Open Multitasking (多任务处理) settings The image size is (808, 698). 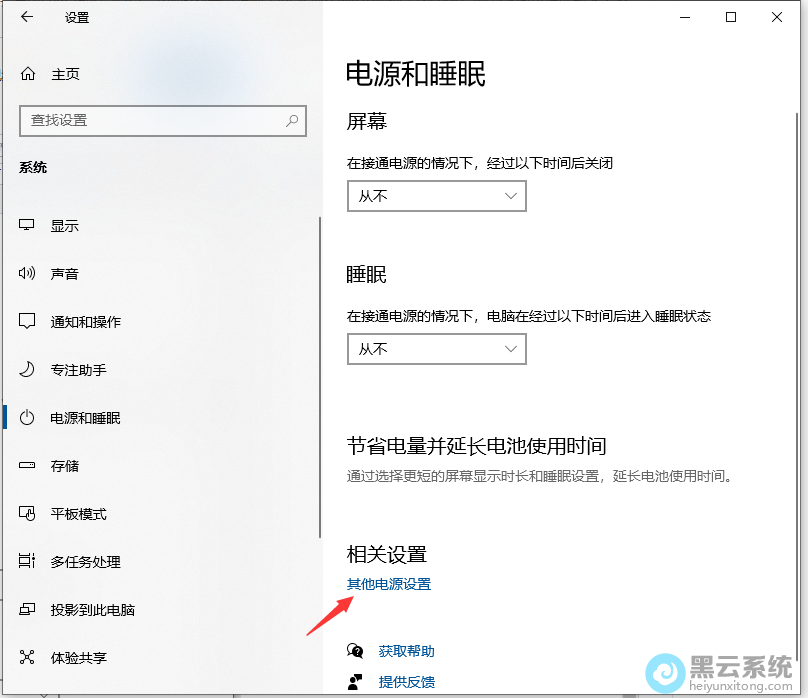pos(85,562)
